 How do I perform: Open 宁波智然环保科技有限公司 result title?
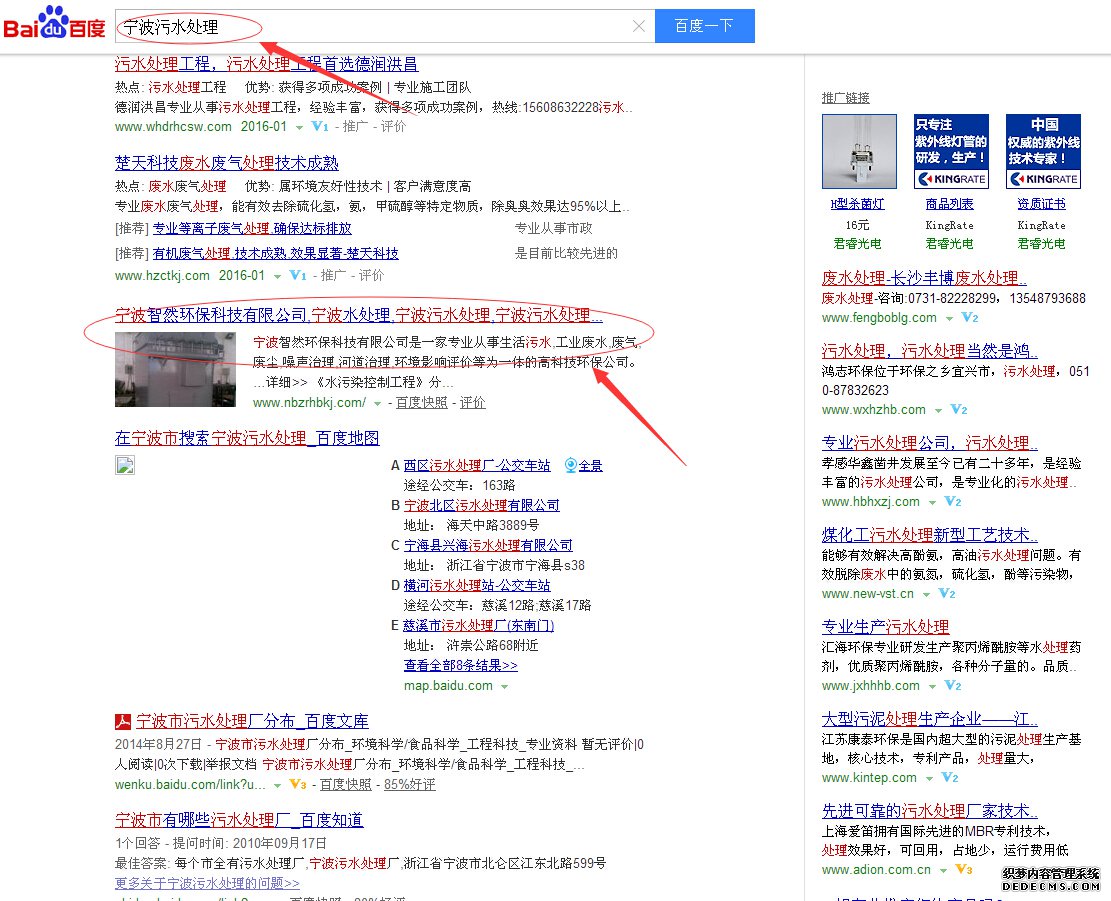(x=359, y=315)
